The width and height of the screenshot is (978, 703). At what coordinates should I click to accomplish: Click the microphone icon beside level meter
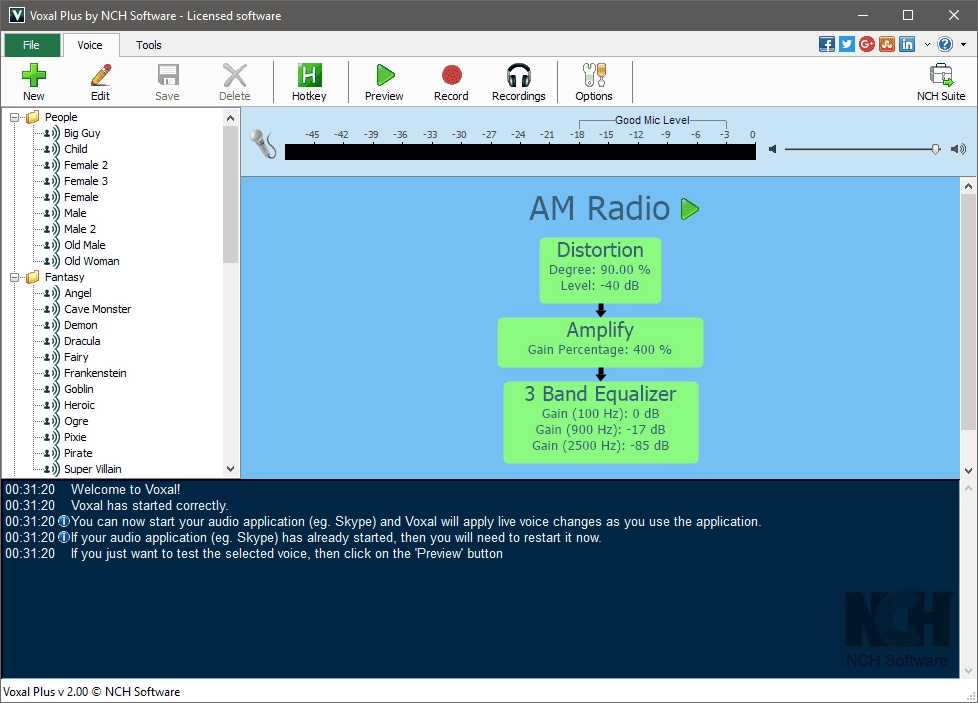tap(263, 143)
